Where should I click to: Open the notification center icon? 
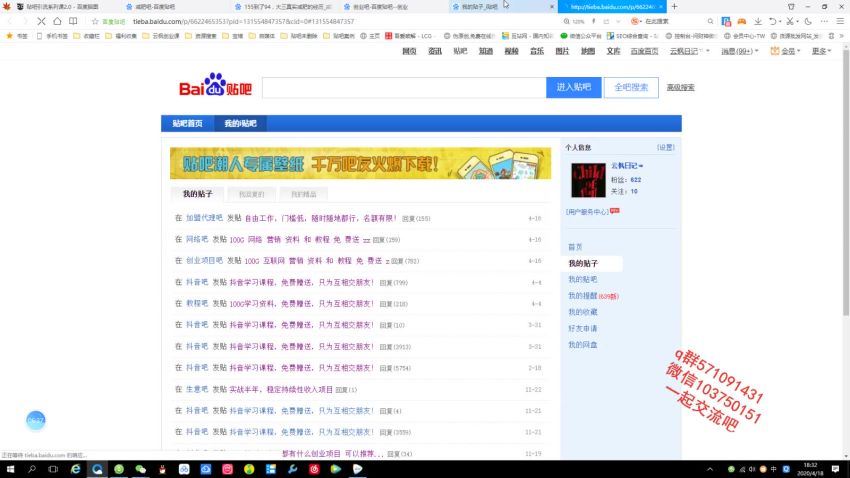[x=836, y=469]
